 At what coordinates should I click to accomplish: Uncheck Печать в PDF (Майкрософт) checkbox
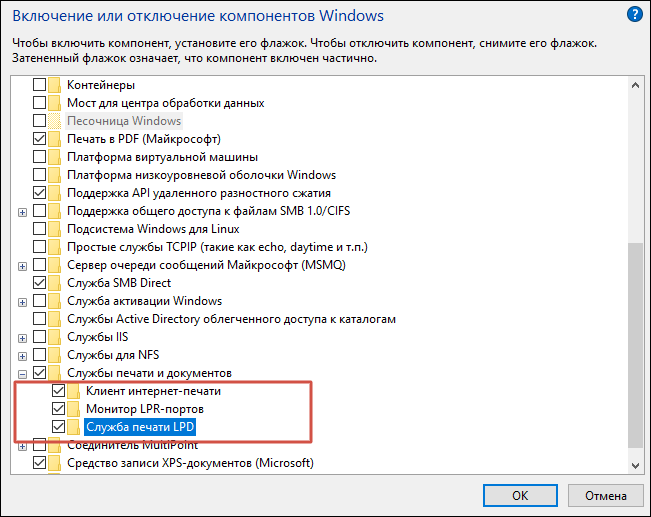(x=39, y=139)
